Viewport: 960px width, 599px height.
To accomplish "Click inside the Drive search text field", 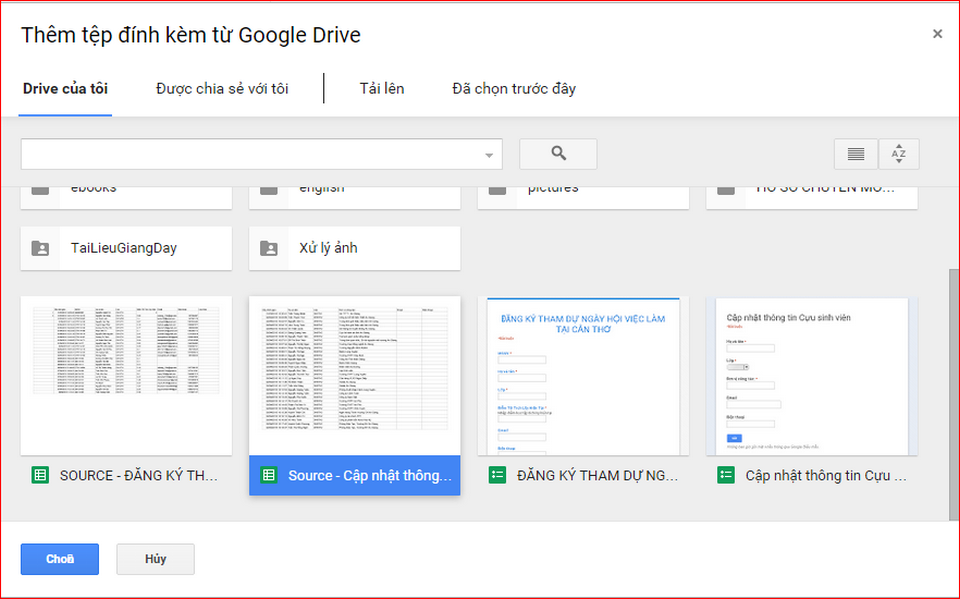I will 250,154.
